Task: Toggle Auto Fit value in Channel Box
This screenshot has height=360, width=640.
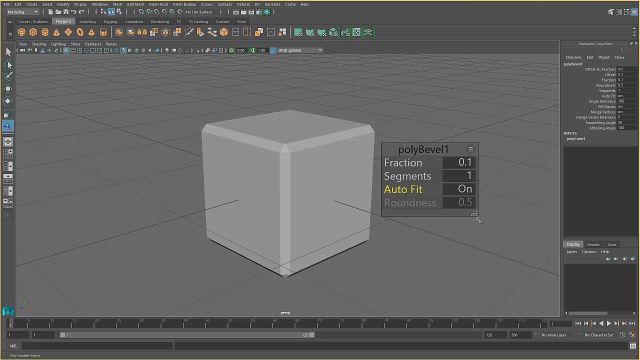Action: 628,96
